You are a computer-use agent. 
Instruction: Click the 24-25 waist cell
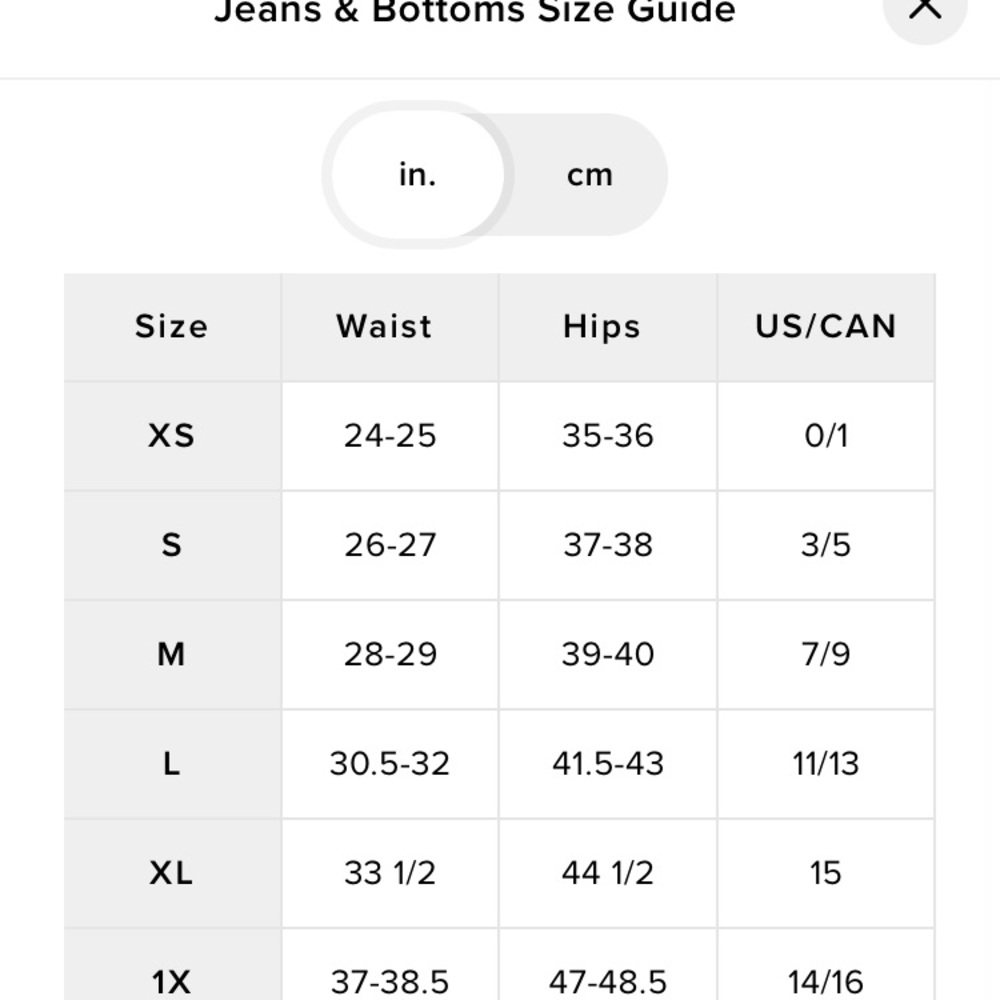(390, 436)
